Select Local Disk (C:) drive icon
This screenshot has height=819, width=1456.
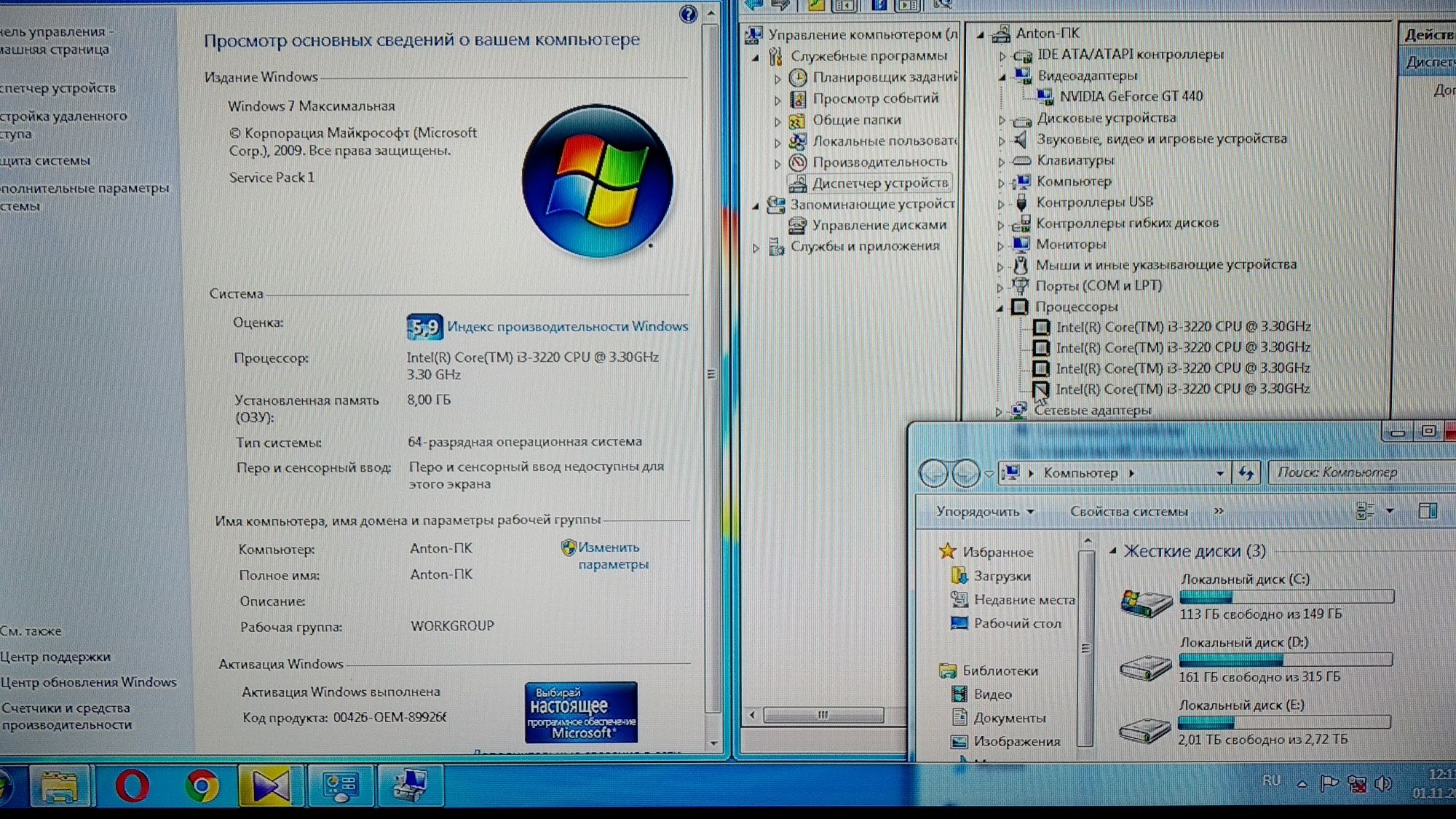coord(1146,604)
